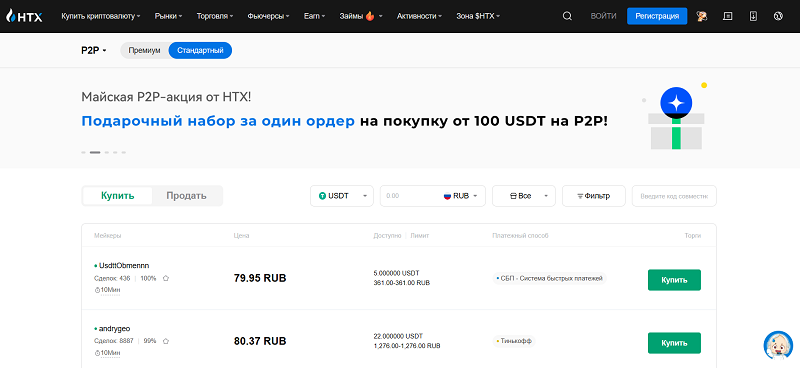Open the Займы menu
Image resolution: width=800 pixels, height=368 pixels.
(x=361, y=16)
